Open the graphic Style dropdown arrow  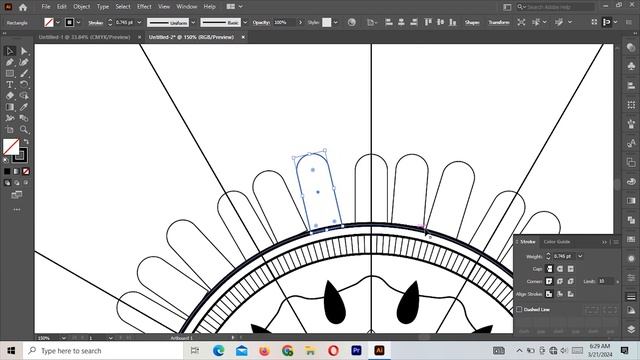pyautogui.click(x=336, y=22)
